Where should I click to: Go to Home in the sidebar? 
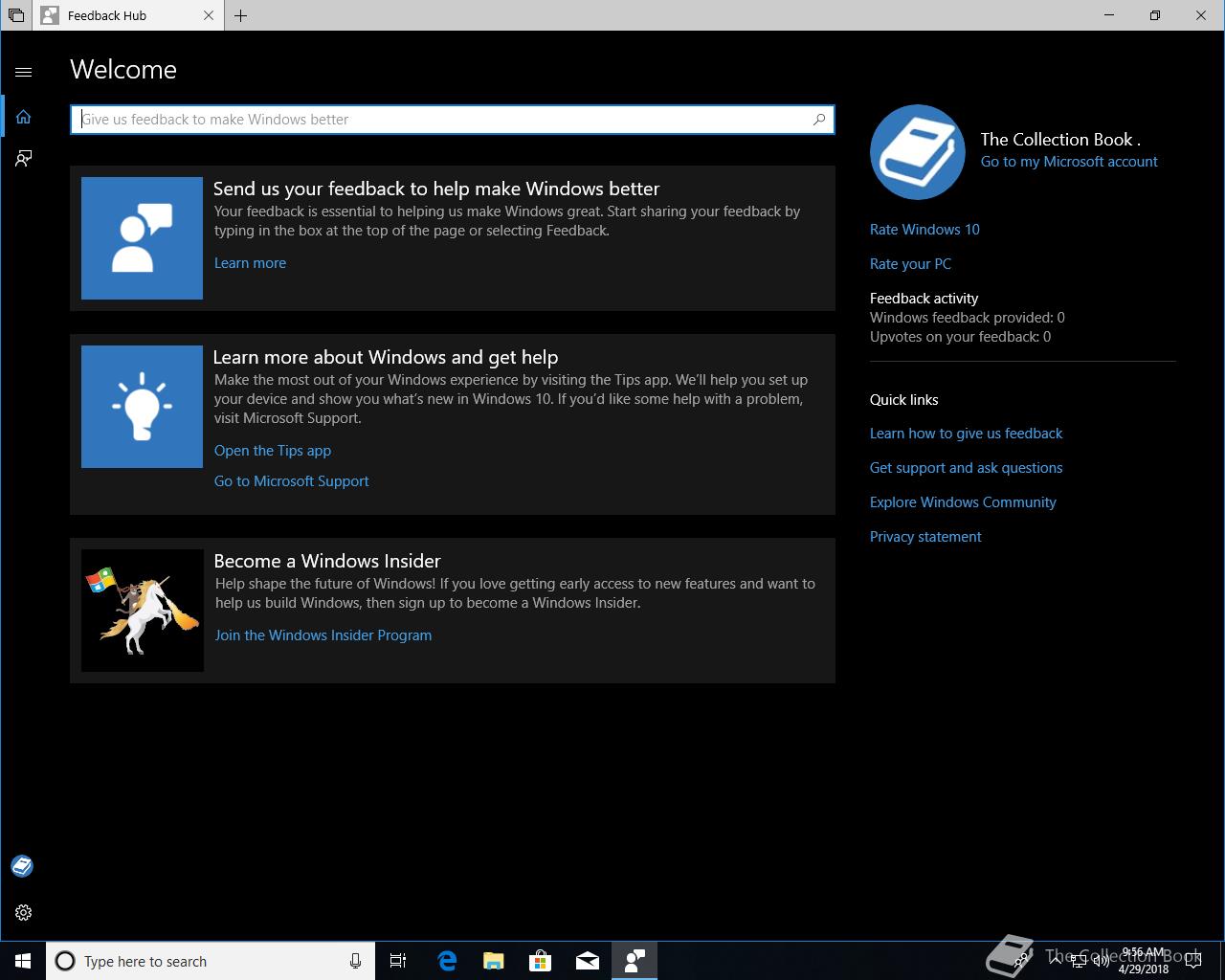pos(24,117)
